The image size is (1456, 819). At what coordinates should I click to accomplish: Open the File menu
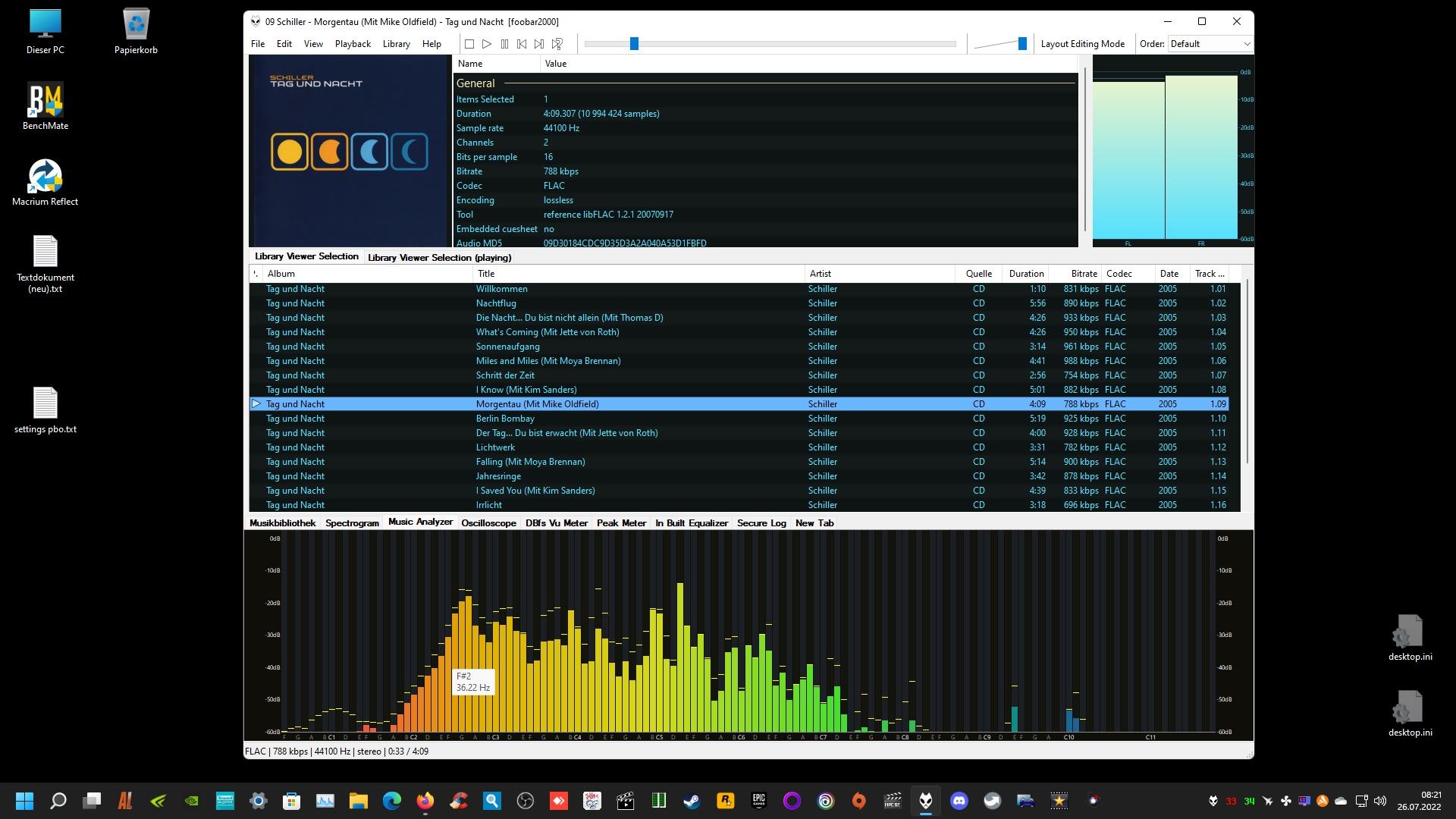pos(258,44)
